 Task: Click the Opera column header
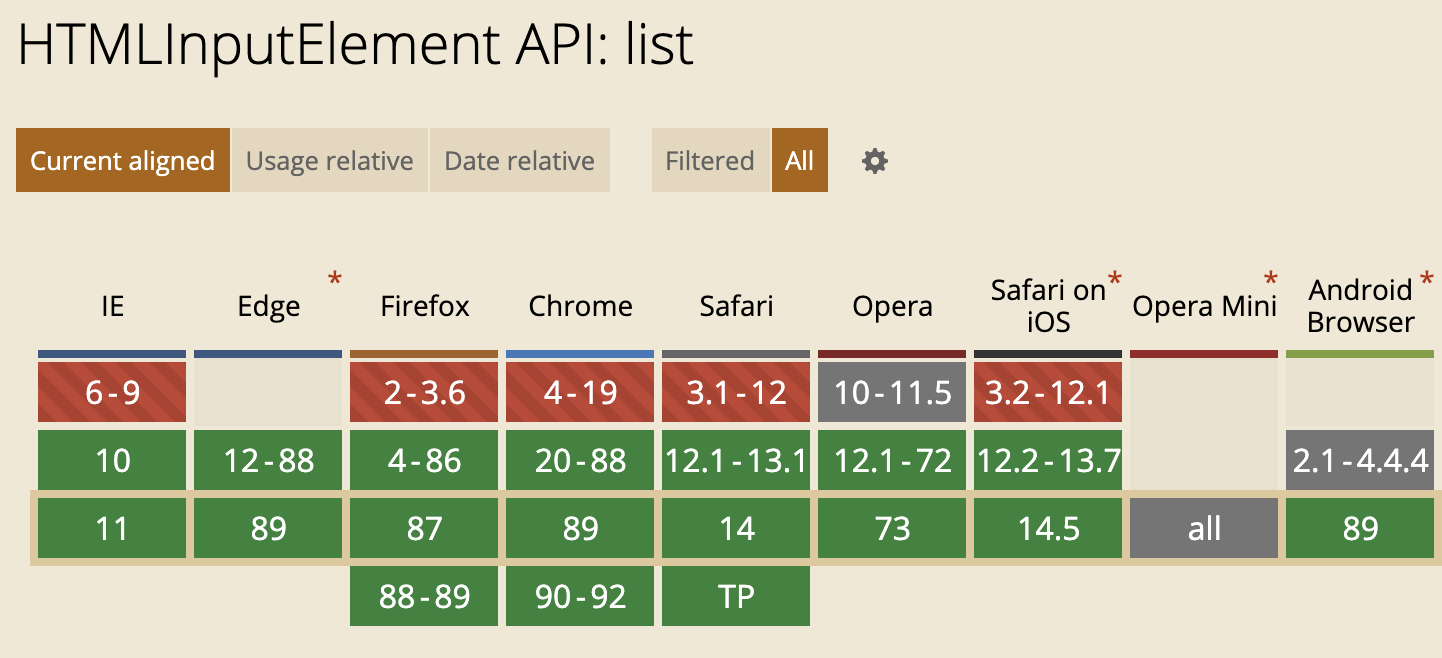(x=893, y=306)
